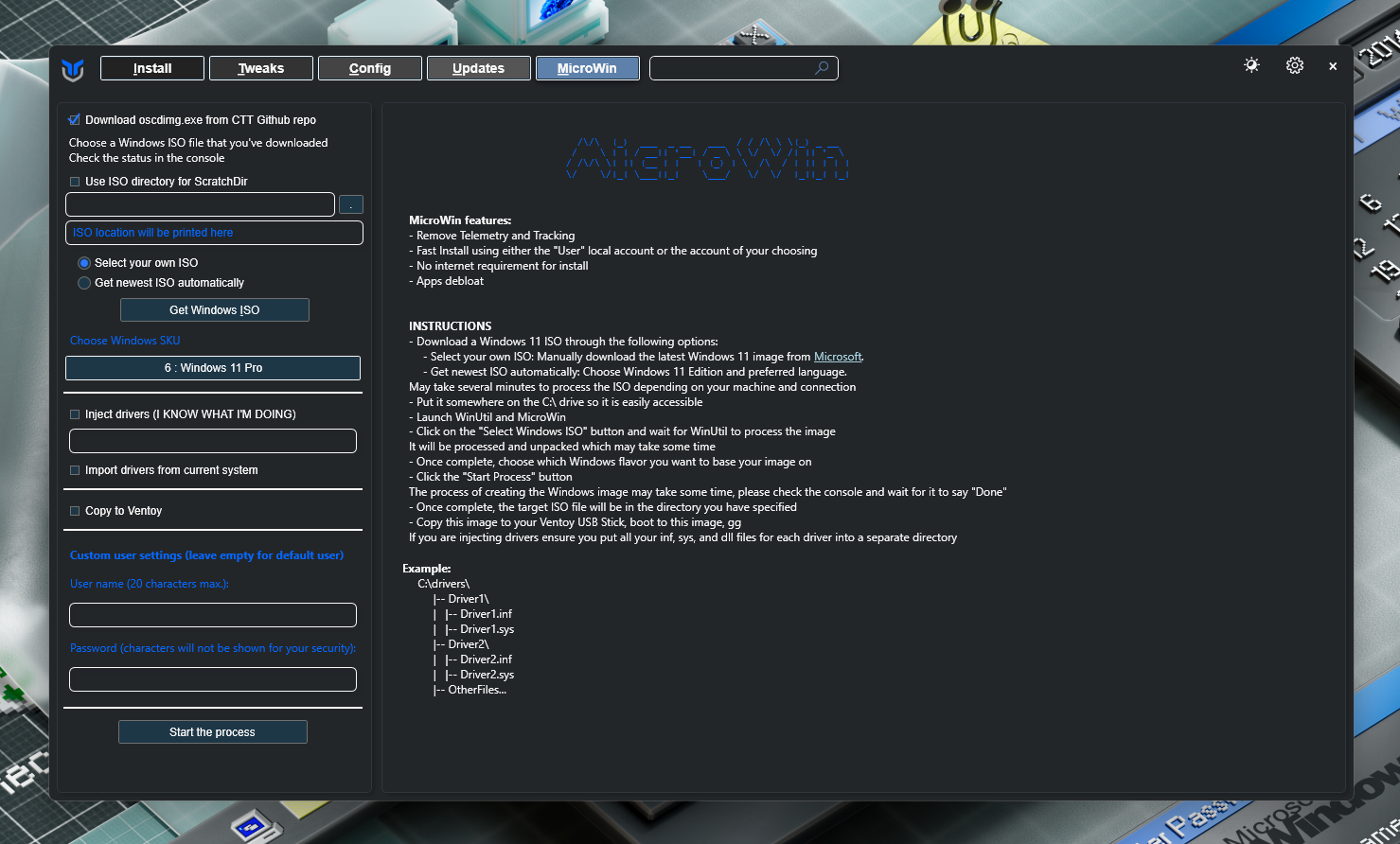Click the Start the process button
Image resolution: width=1400 pixels, height=844 pixels.
tap(212, 732)
